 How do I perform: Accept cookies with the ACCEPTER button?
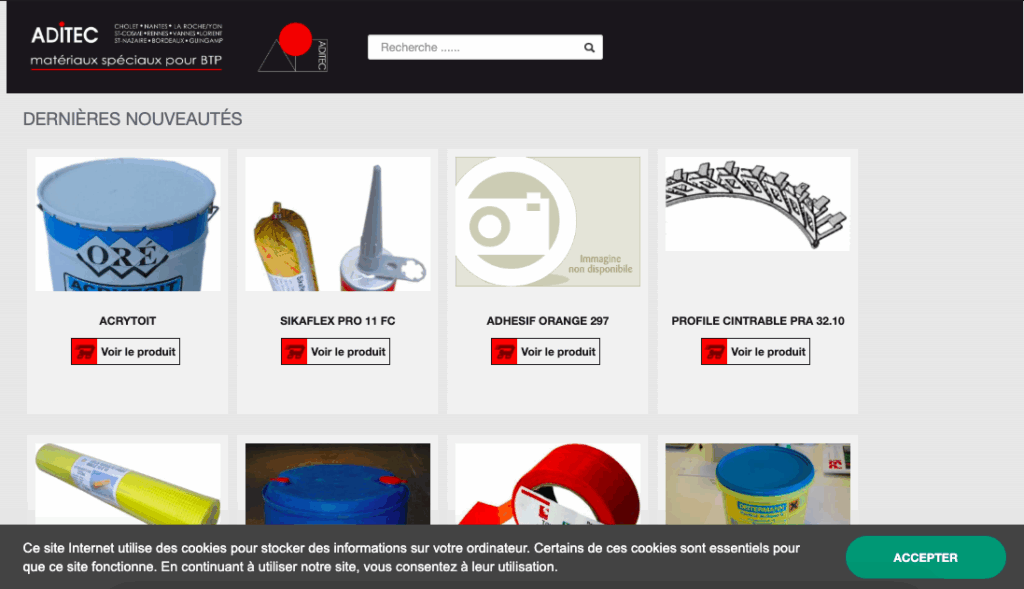925,557
